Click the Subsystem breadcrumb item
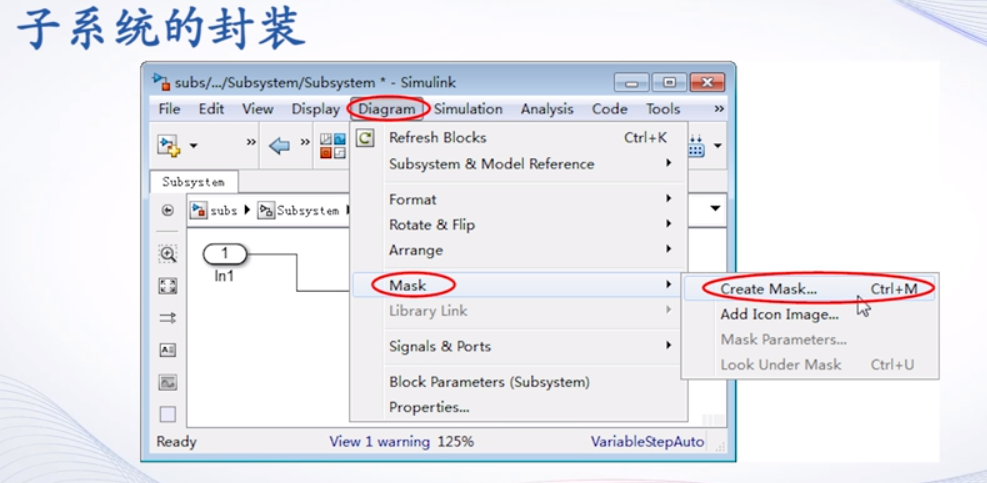 tap(300, 210)
